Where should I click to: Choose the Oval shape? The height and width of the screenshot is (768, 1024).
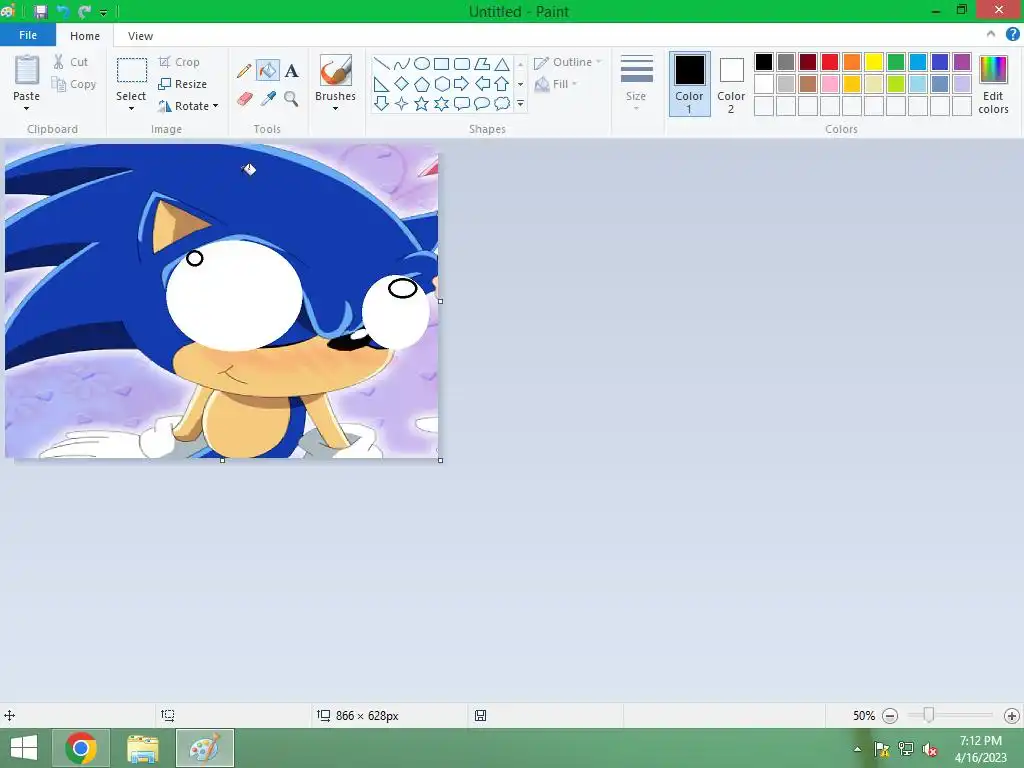(422, 64)
